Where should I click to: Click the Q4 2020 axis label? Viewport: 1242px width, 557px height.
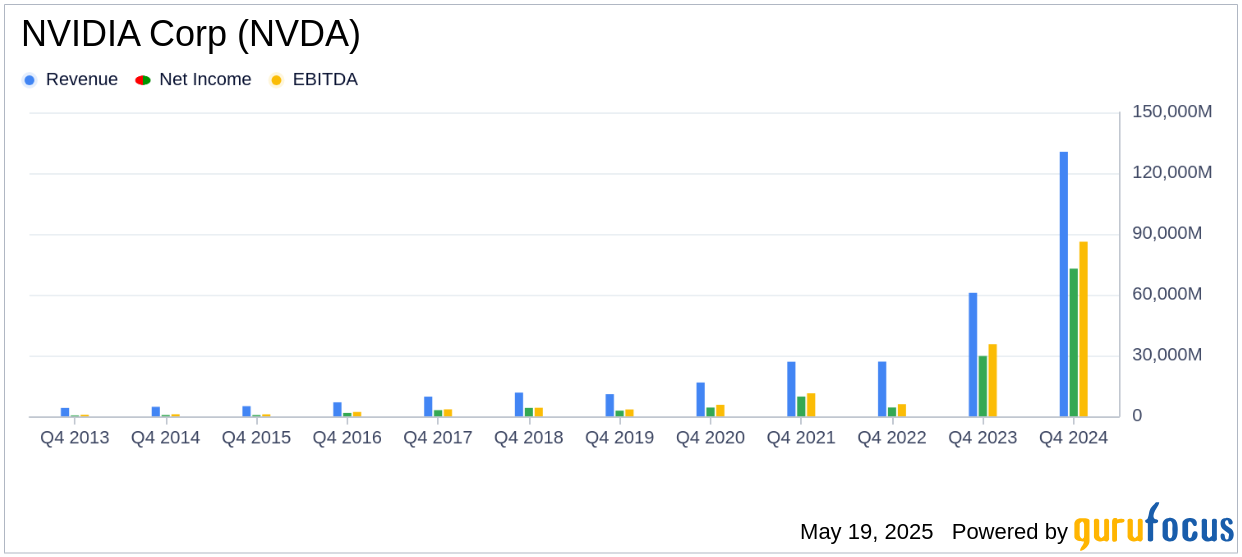tap(710, 438)
